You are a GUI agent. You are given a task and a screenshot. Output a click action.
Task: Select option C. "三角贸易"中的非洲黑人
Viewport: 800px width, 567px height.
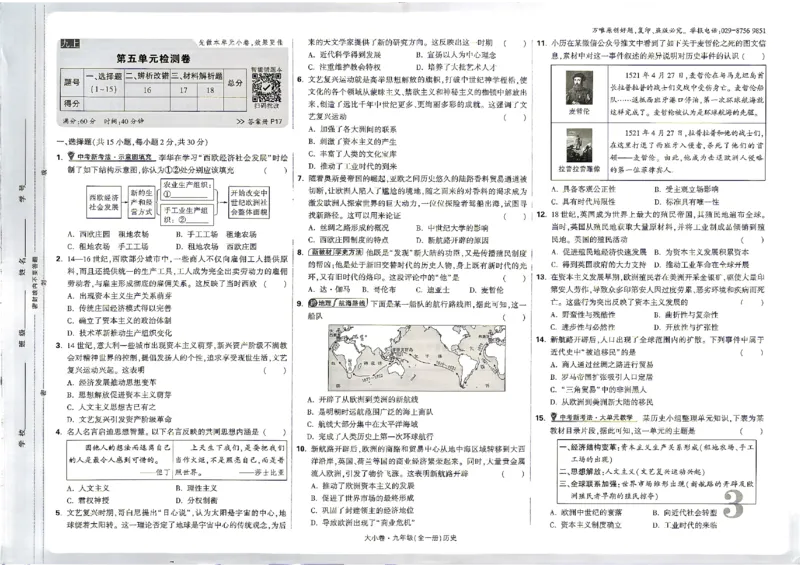tap(598, 389)
